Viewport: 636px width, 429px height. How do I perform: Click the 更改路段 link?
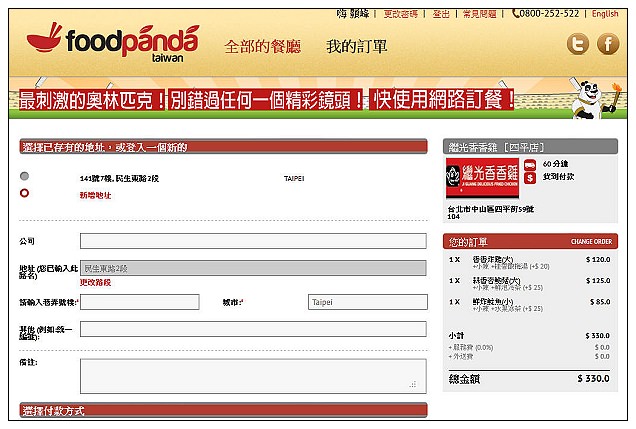pos(95,282)
